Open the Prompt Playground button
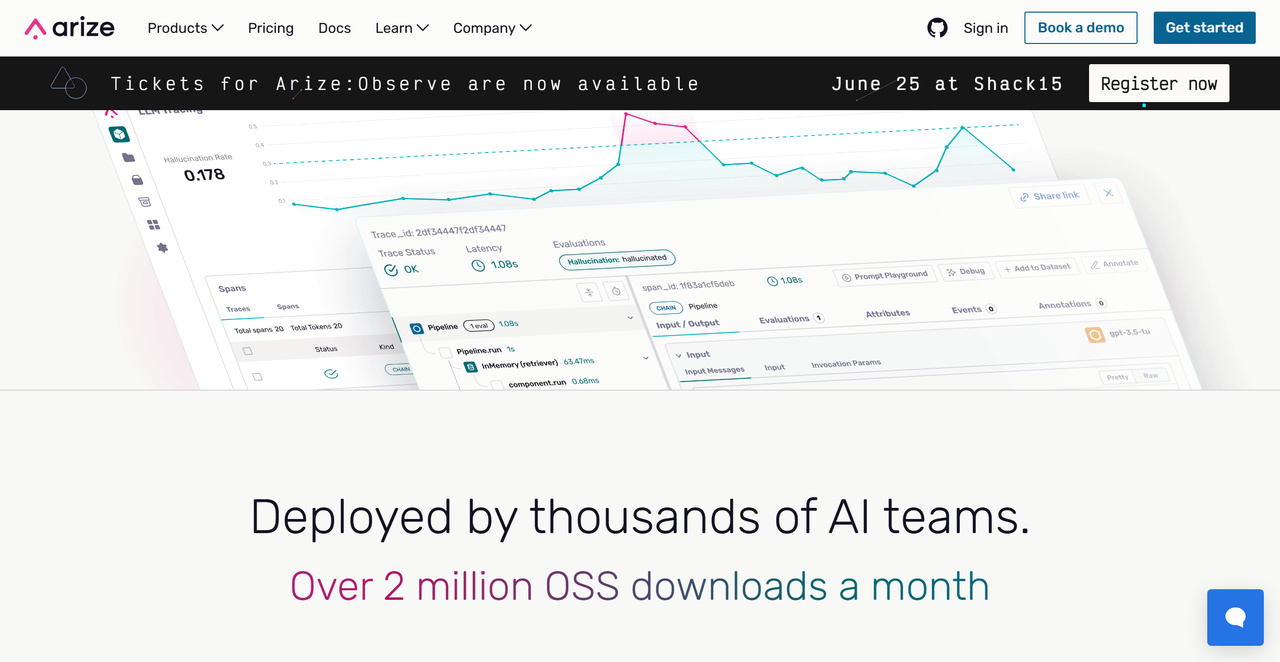The height and width of the screenshot is (662, 1280). pos(885,276)
